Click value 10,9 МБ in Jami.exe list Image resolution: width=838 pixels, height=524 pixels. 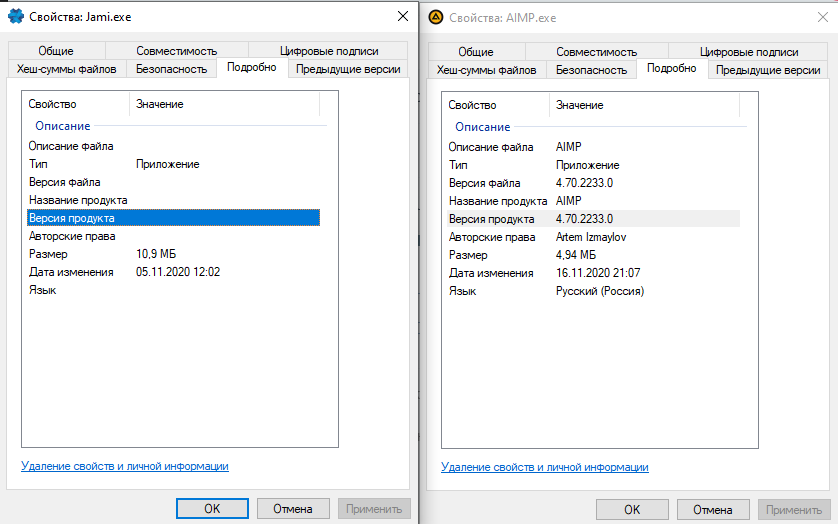(x=156, y=254)
